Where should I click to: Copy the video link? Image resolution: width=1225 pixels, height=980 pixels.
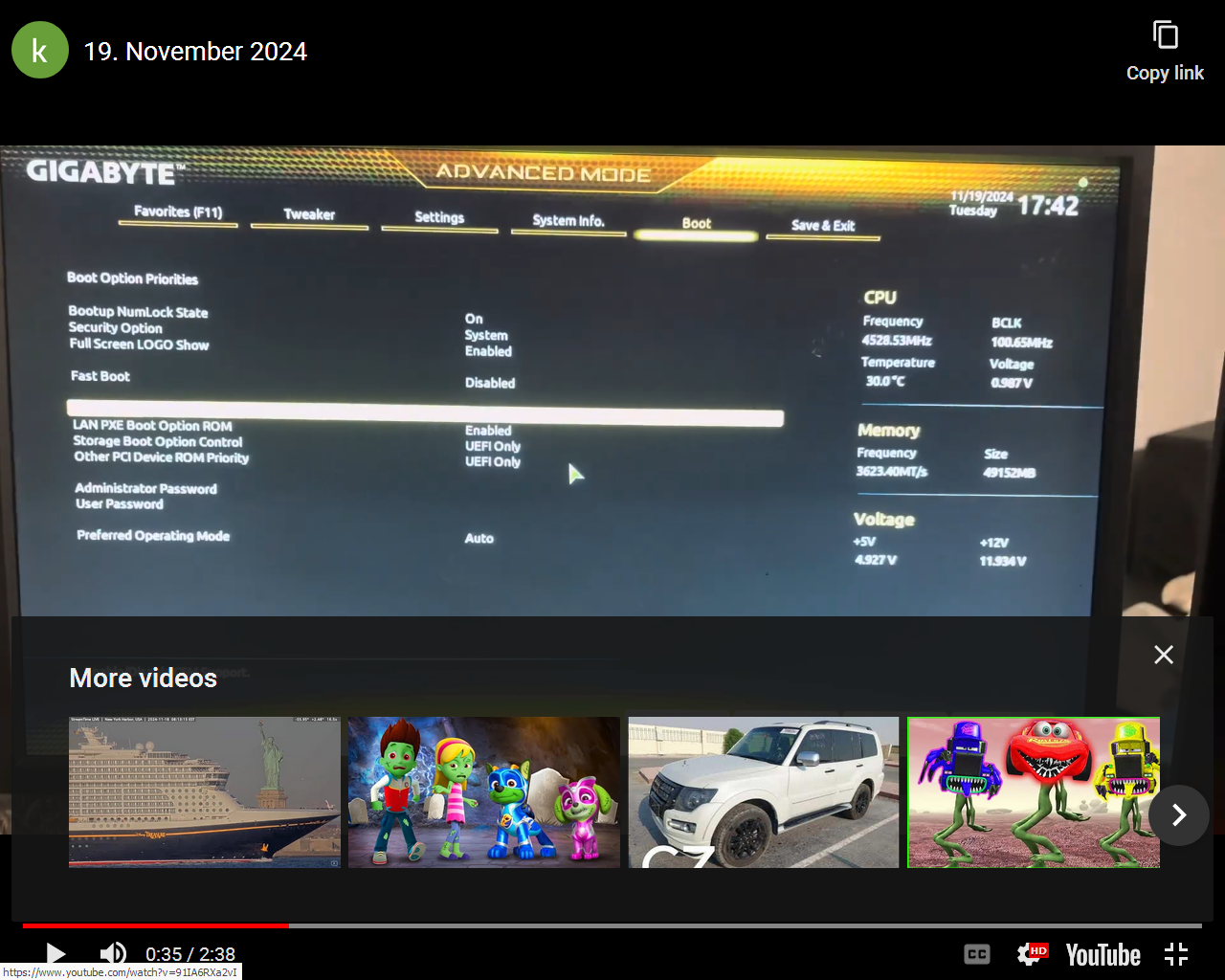click(x=1165, y=52)
